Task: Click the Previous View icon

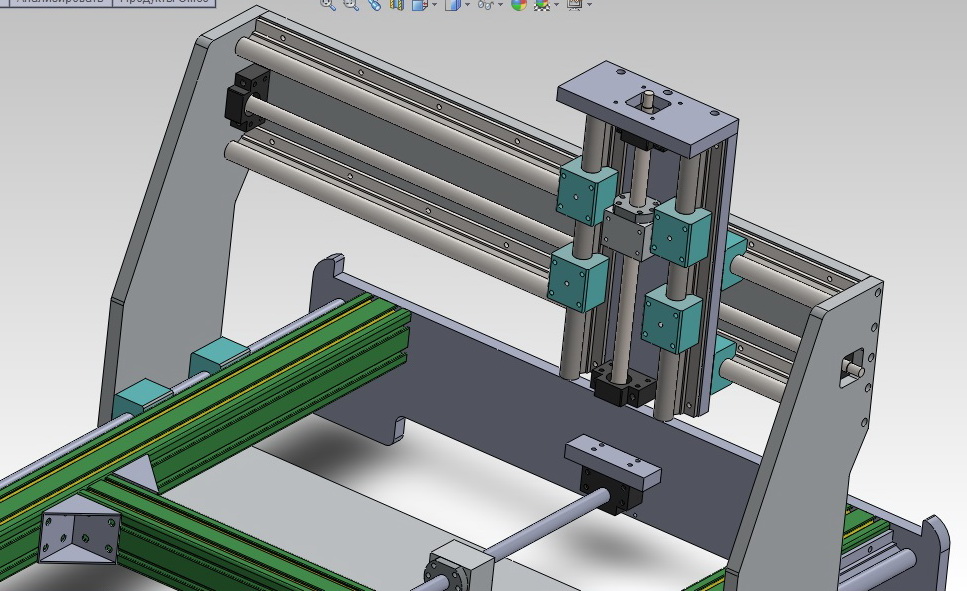Action: coord(374,4)
